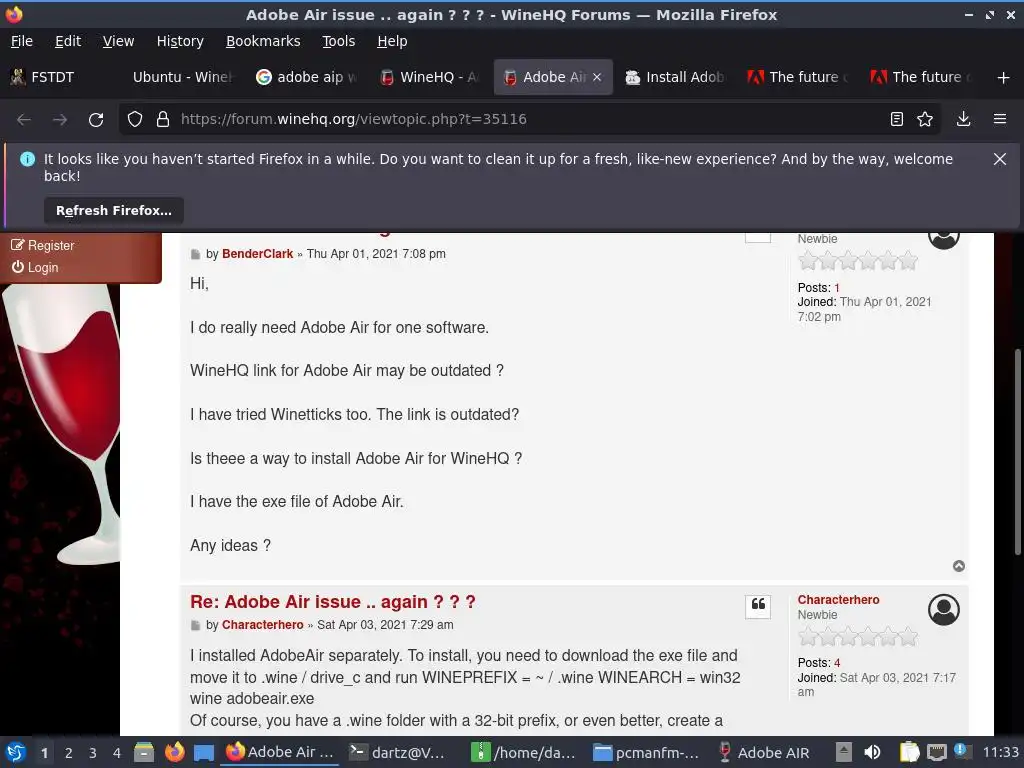Open the Edit menu
Screen dimensions: 1024x768
point(68,41)
